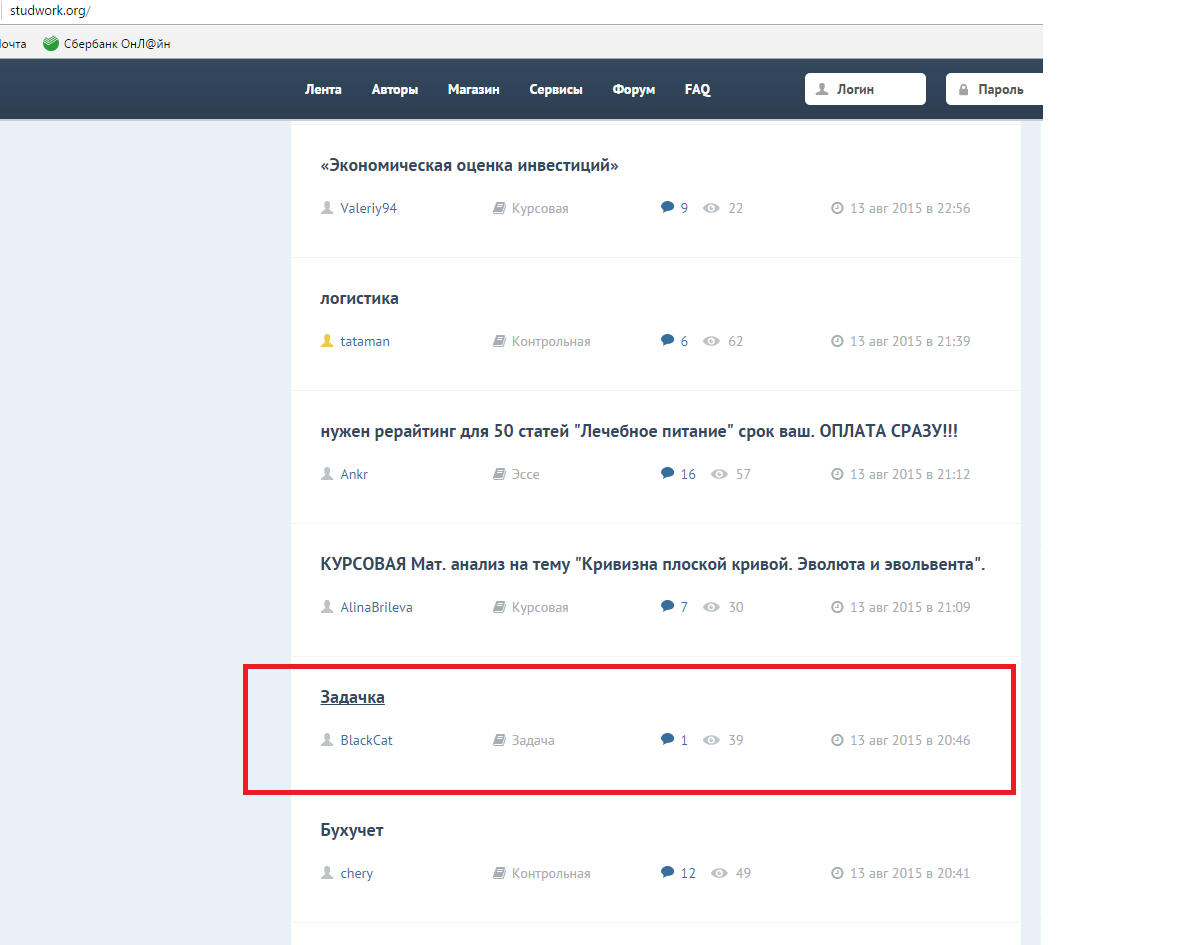Click the eye icon showing 30 views
Viewport: 1199px width, 945px height.
coord(711,607)
